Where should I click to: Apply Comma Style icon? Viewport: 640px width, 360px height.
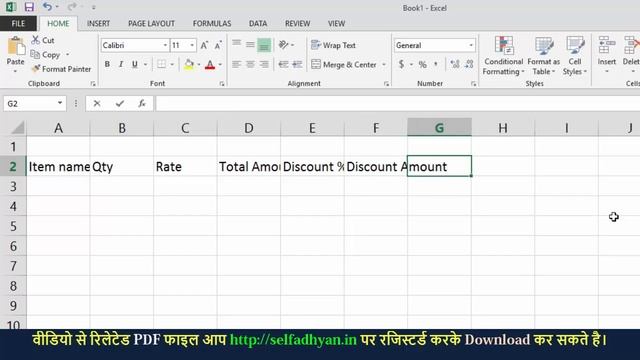pyautogui.click(x=436, y=64)
